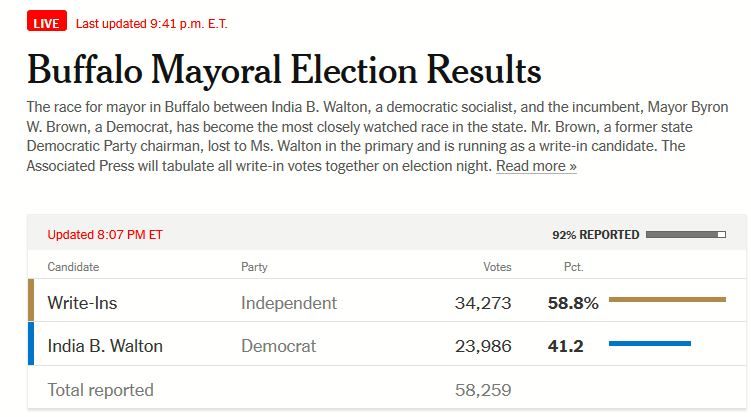Click the Pct. column header

tap(573, 267)
